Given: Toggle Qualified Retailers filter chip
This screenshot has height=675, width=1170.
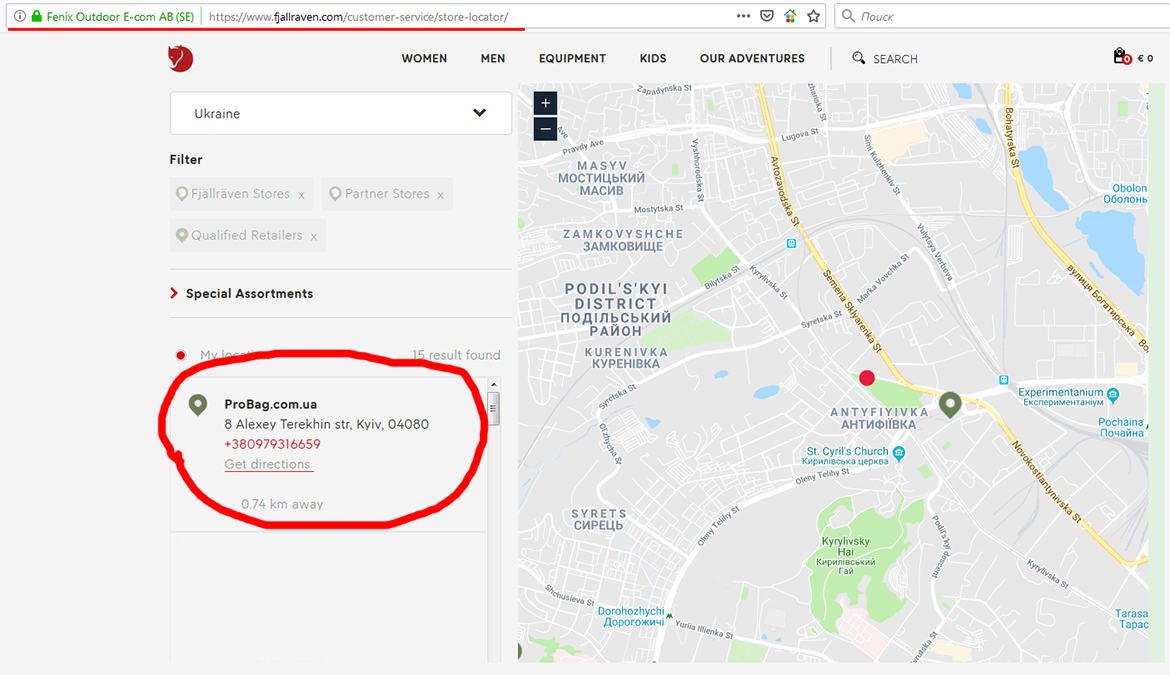Looking at the screenshot, I should [x=248, y=236].
